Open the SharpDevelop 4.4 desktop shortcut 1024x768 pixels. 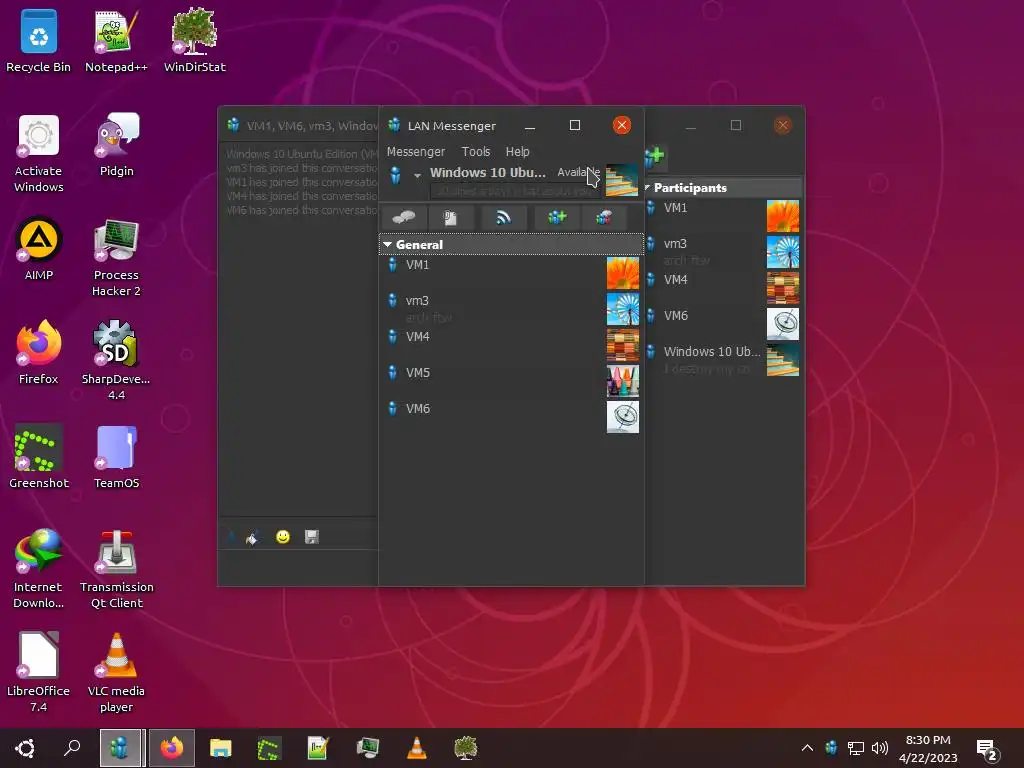[x=116, y=360]
